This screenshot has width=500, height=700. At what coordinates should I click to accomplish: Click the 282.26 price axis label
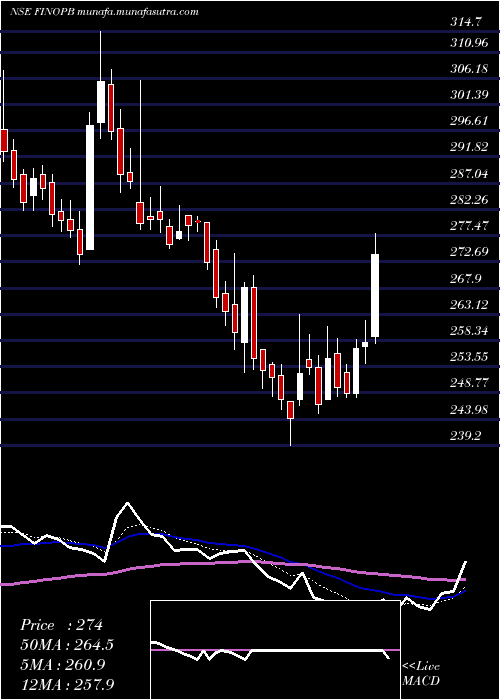click(x=471, y=200)
